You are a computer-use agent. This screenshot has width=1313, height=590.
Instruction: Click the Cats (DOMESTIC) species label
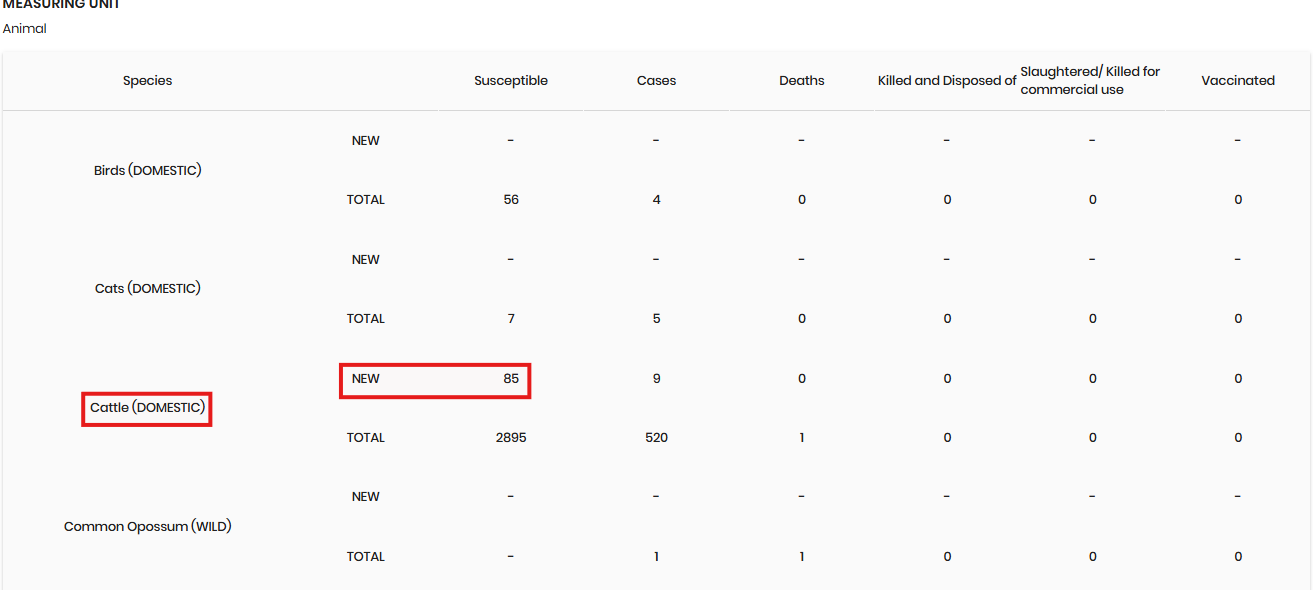147,289
